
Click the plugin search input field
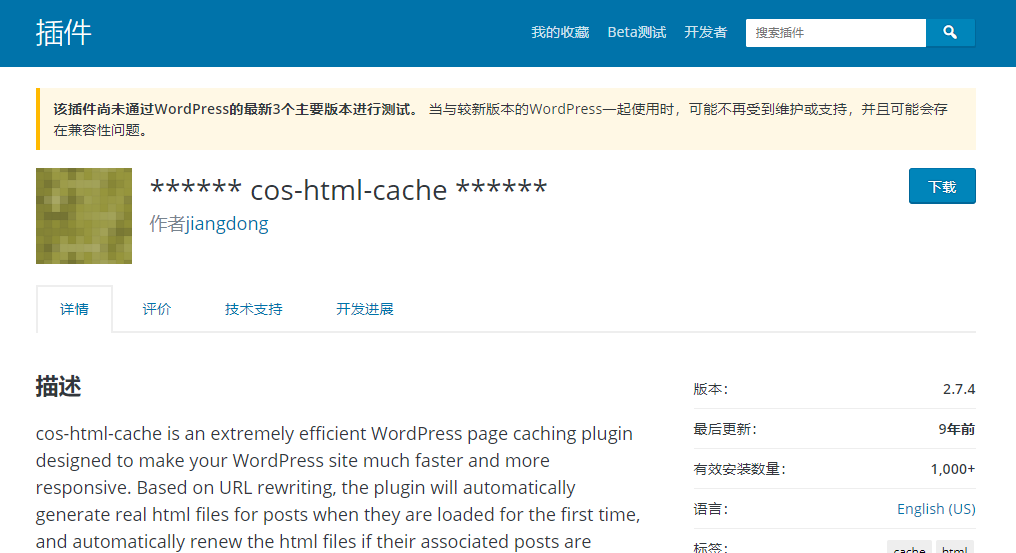click(835, 32)
